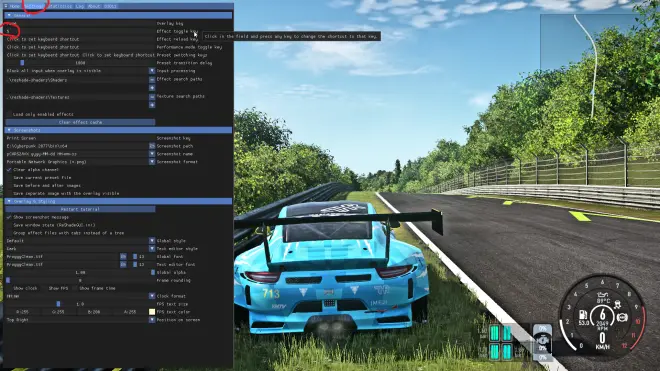Browse for the screenshot path folder
This screenshot has height=371, width=660.
pos(152,146)
